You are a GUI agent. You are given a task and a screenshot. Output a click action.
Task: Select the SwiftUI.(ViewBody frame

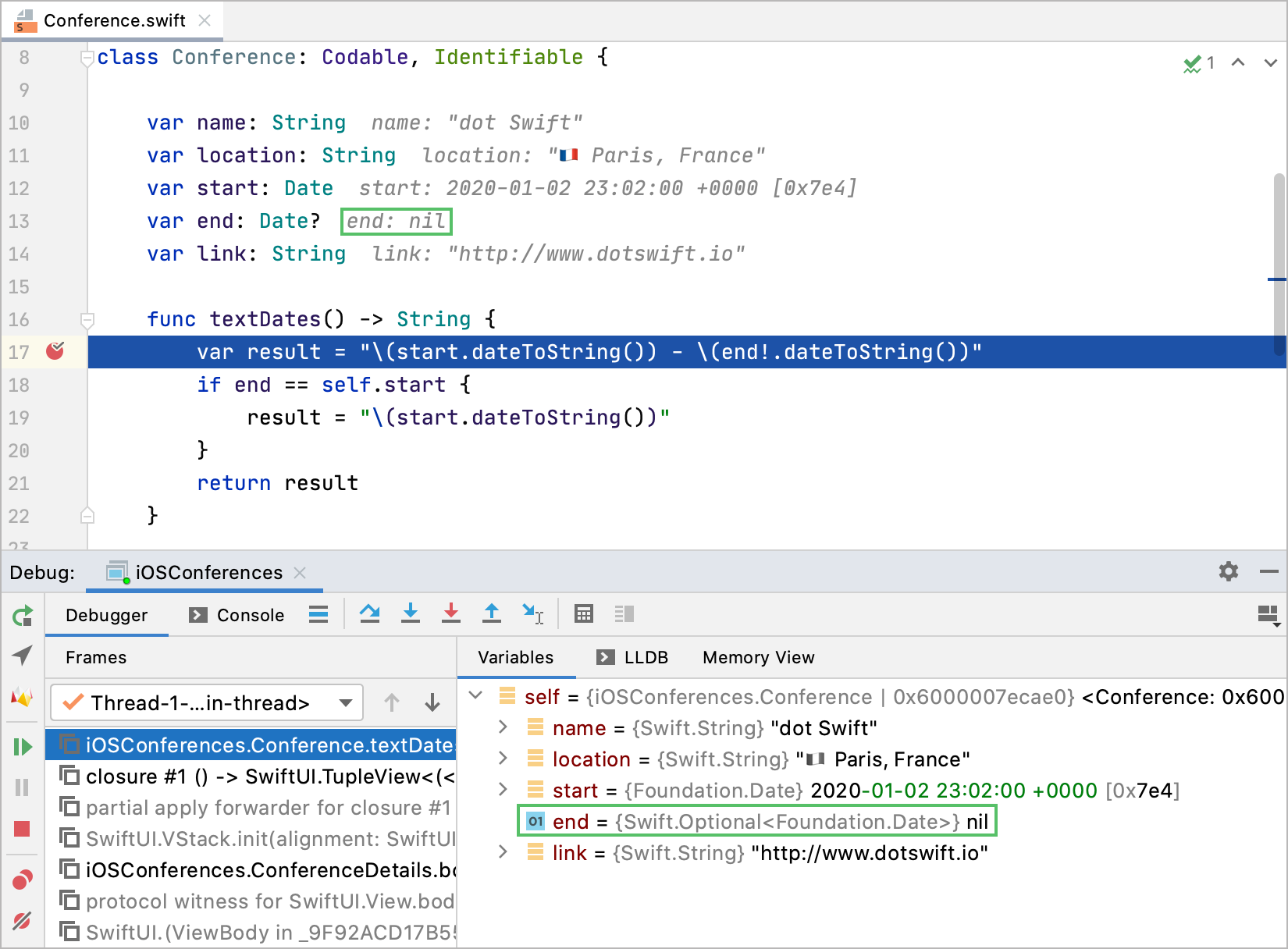251,933
